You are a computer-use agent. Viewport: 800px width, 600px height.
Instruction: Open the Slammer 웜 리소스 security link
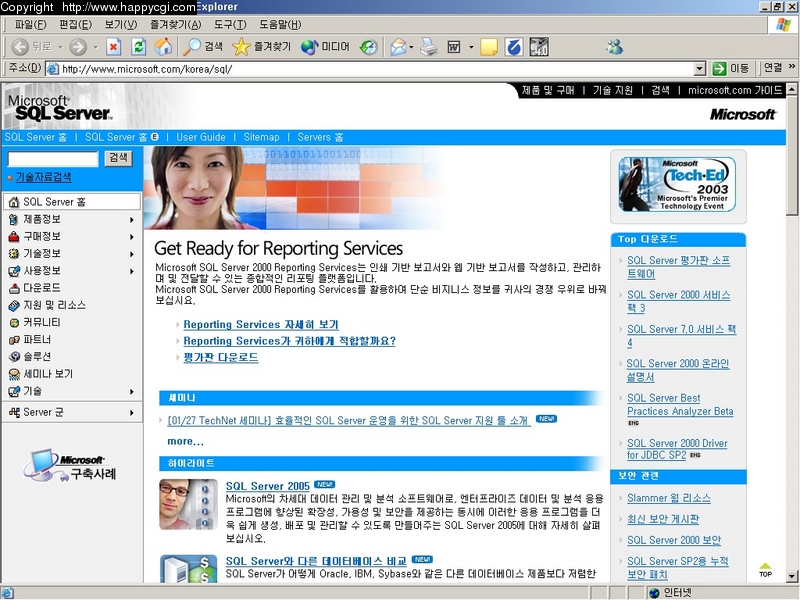tap(668, 498)
